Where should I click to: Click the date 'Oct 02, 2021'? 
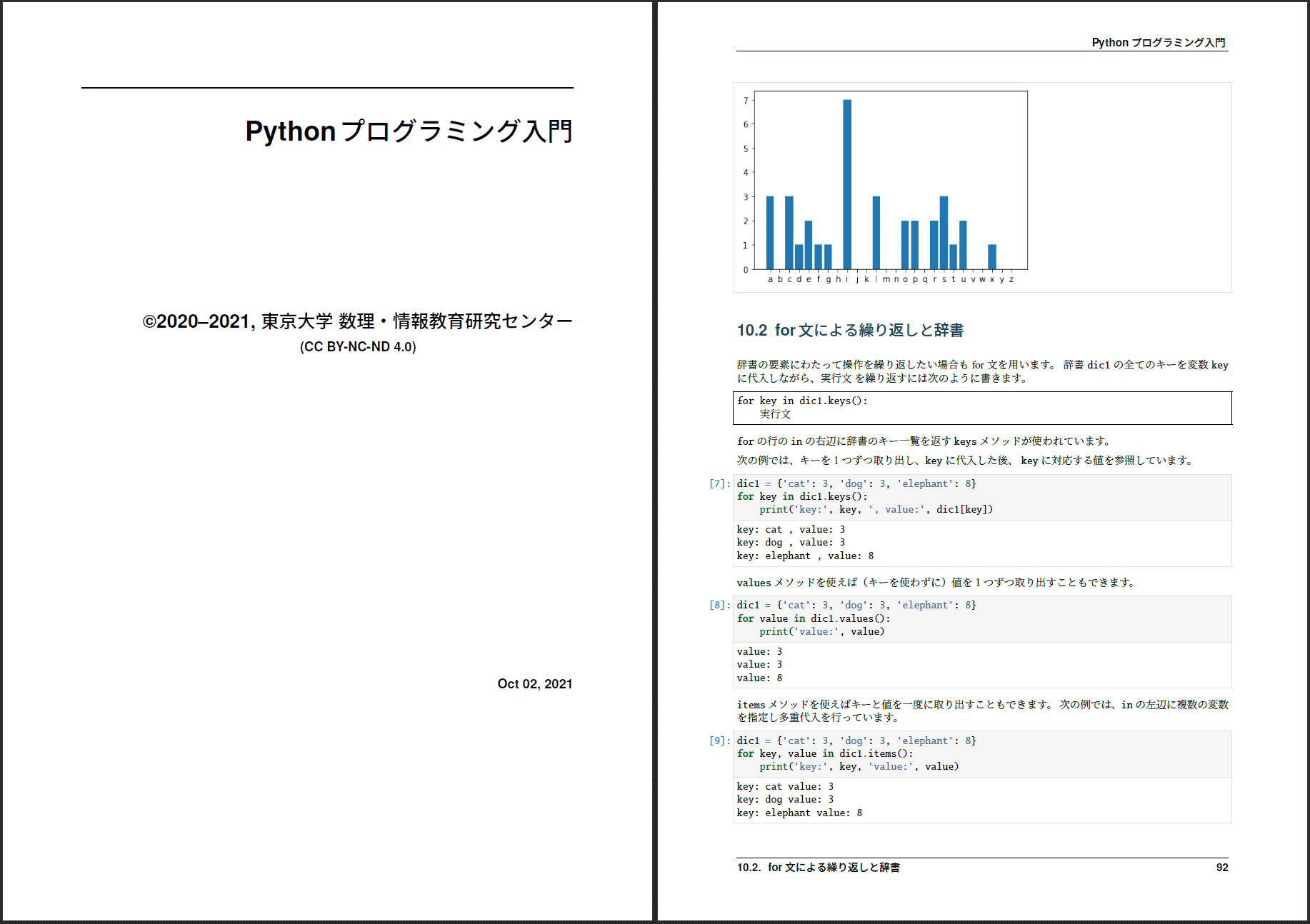pos(535,683)
